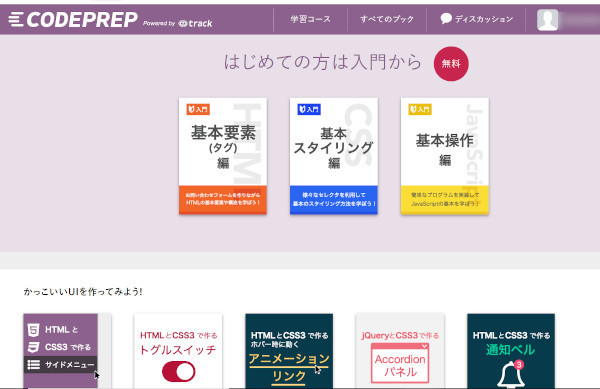
Task: Open the Accordion パネル book card
Action: click(x=400, y=351)
